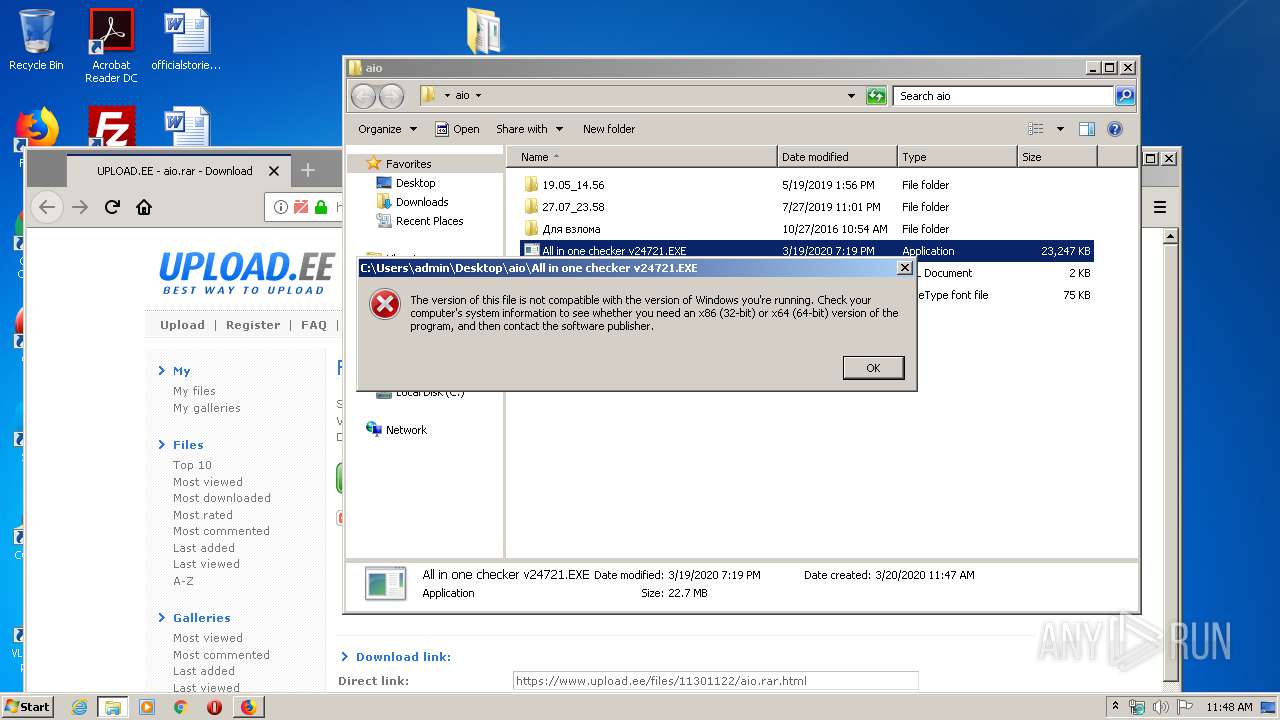Click the Firefox reload button
This screenshot has height=720, width=1280.
point(112,207)
